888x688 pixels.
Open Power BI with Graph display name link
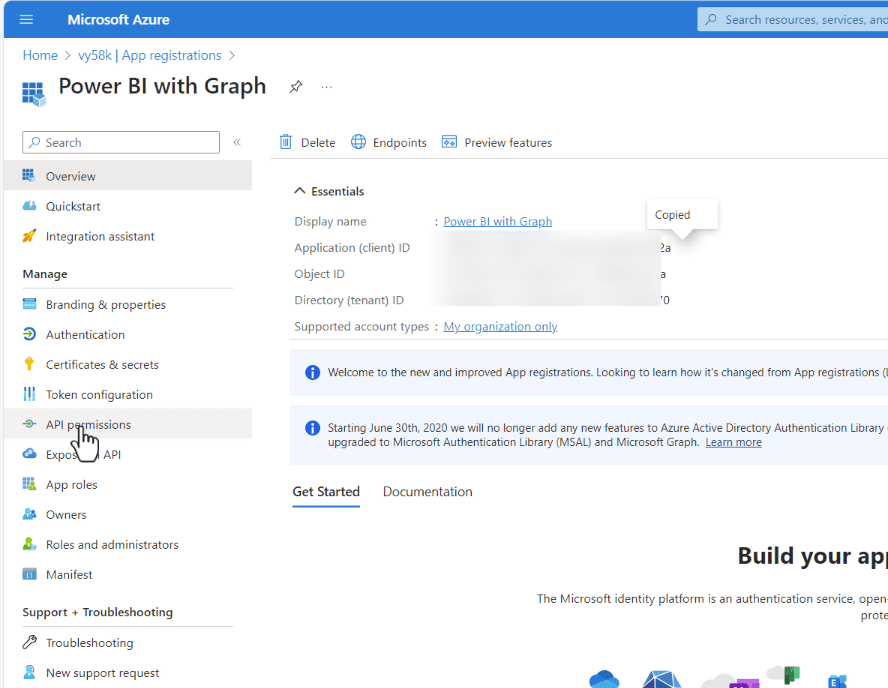coord(497,221)
